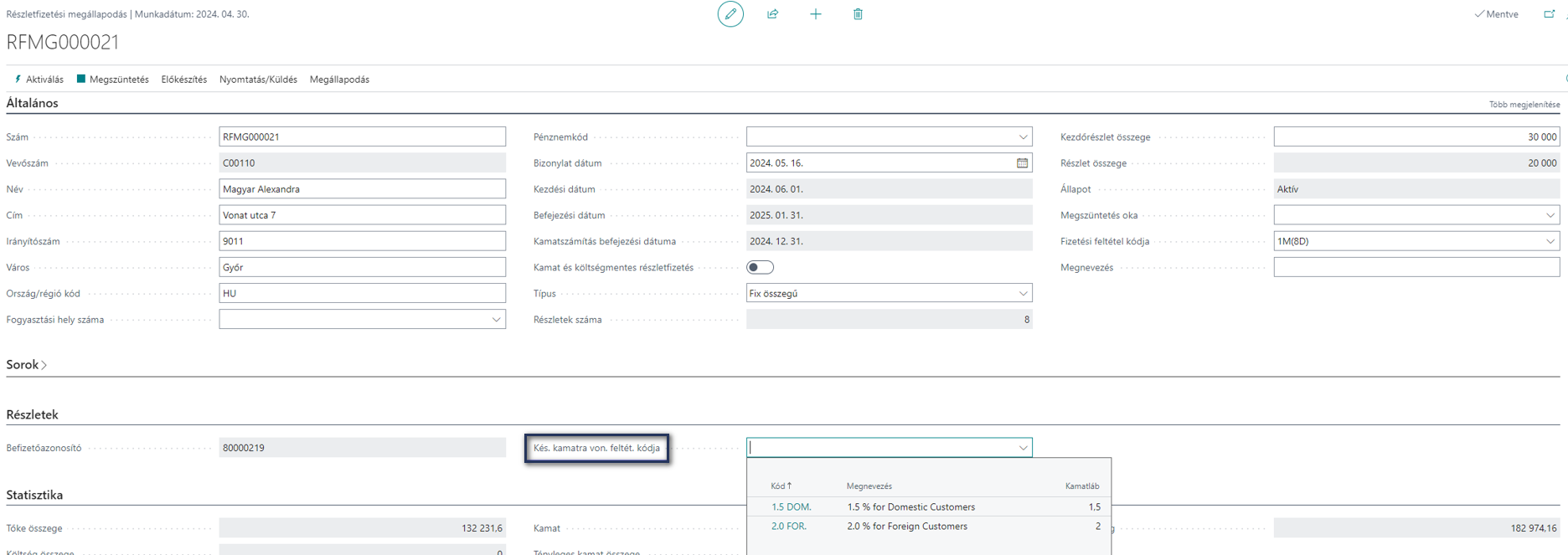Click statistics value 182 974,16

[1416, 528]
